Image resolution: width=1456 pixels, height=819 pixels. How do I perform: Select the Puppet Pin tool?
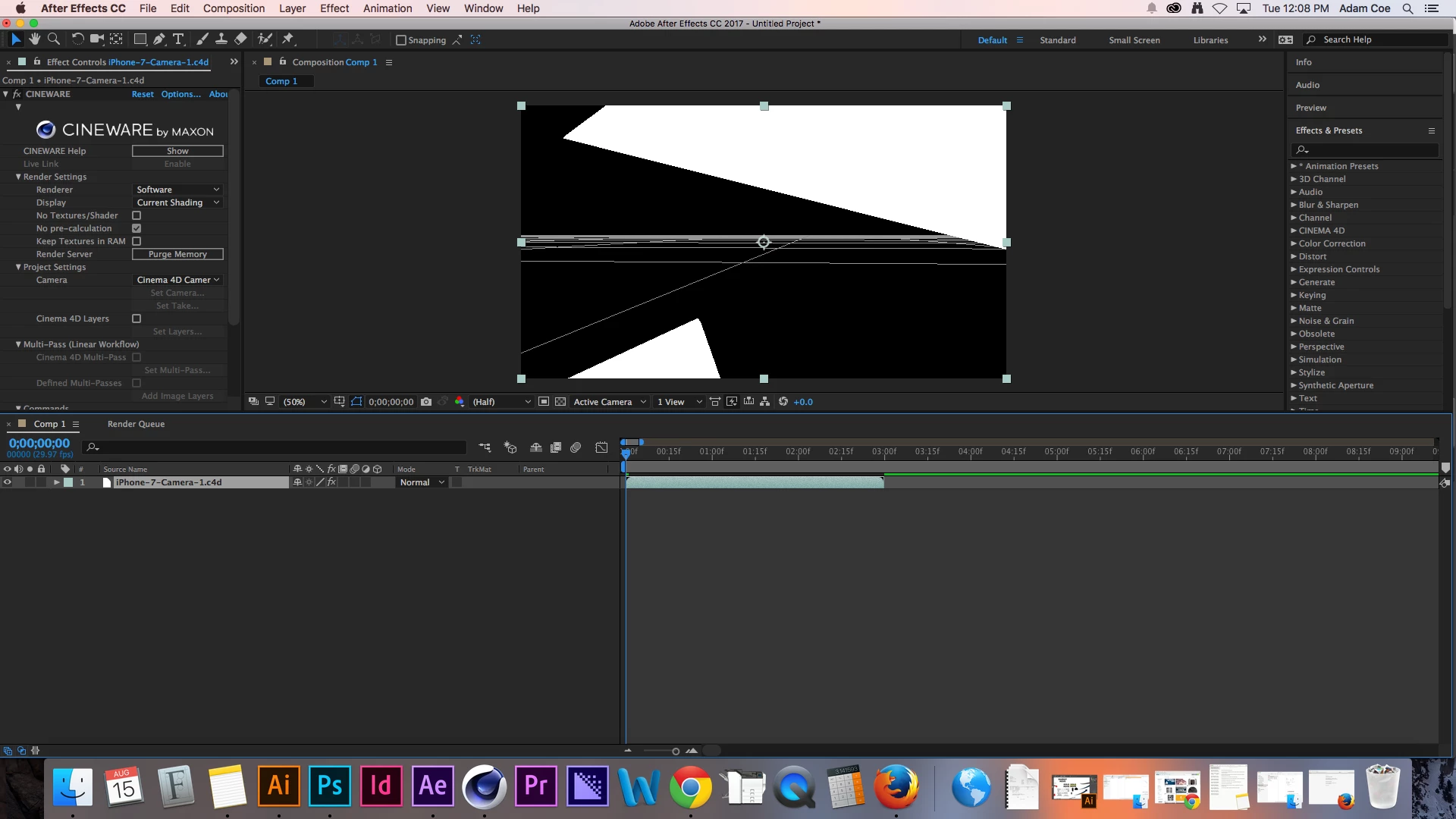click(x=287, y=39)
